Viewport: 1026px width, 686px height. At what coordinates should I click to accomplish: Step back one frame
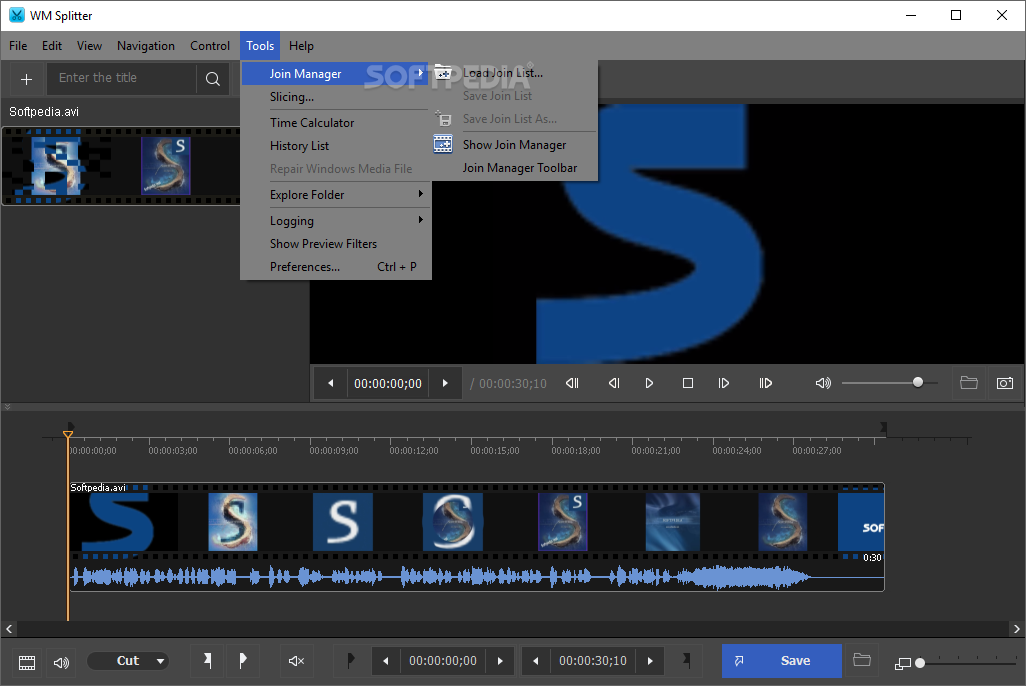point(614,383)
